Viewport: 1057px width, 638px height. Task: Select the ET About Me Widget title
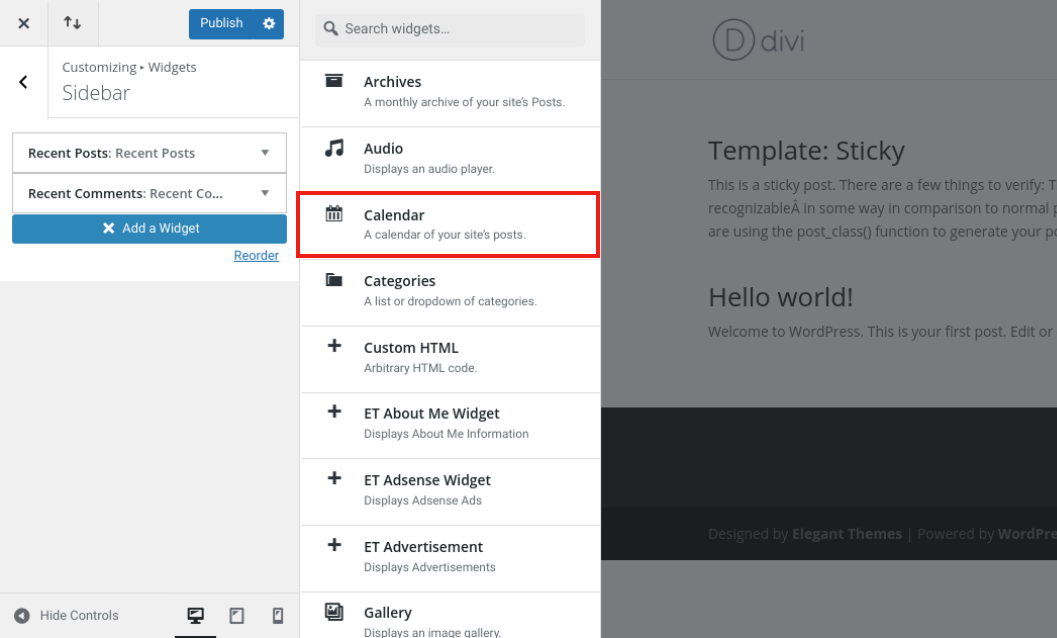click(x=431, y=413)
